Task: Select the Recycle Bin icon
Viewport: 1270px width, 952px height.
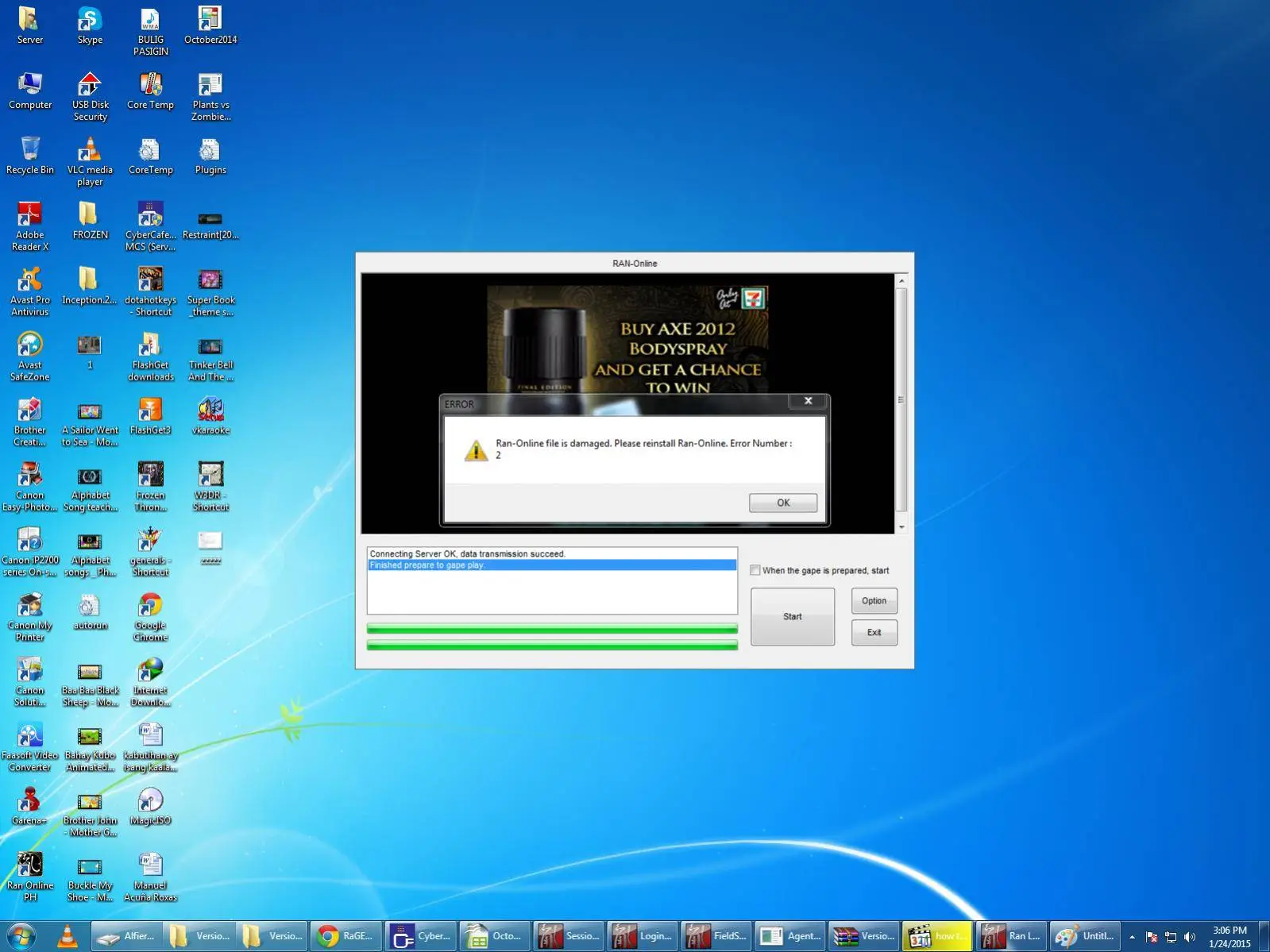Action: coord(30,155)
